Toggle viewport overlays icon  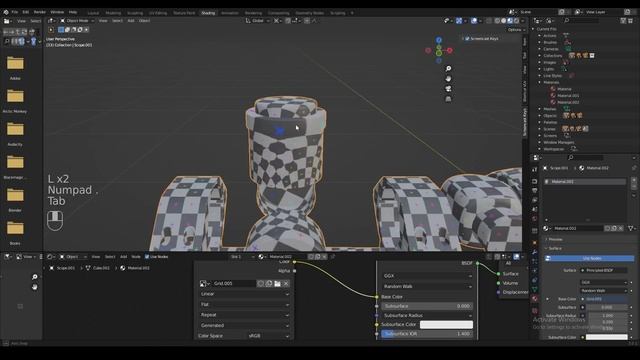coord(474,21)
